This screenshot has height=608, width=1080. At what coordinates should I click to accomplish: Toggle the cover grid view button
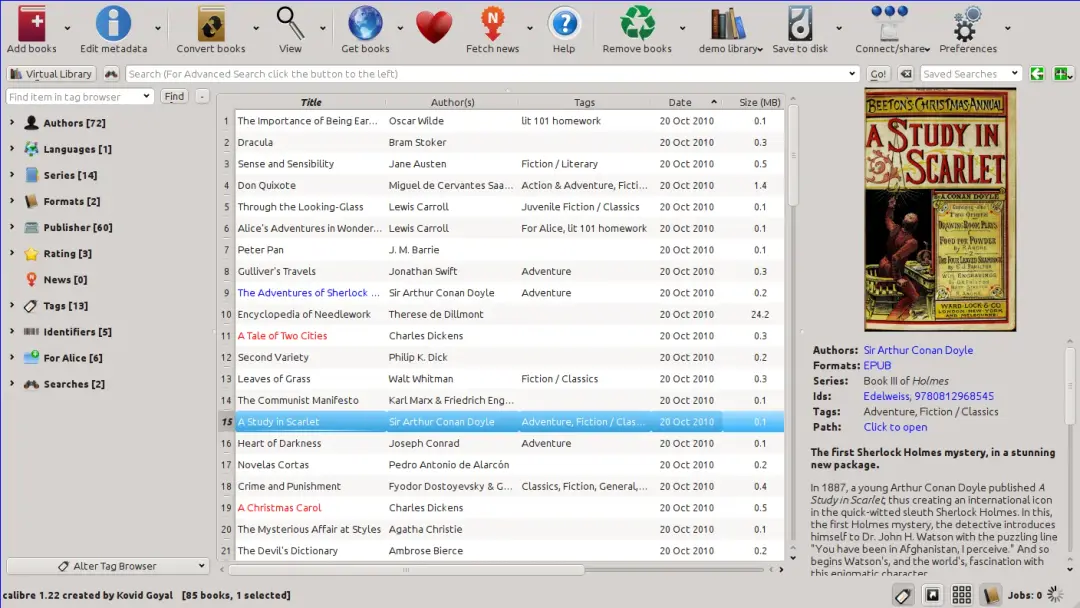pyautogui.click(x=961, y=595)
